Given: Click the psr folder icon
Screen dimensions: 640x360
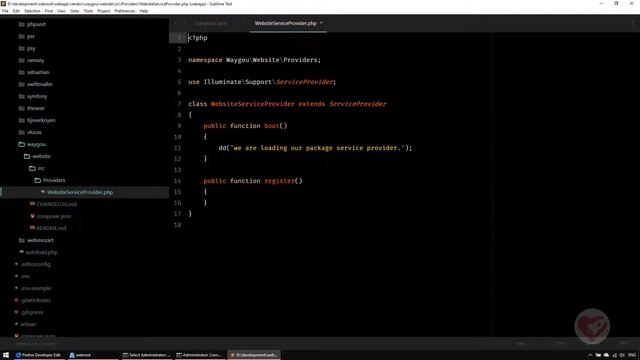Looking at the screenshot, I should pyautogui.click(x=22, y=36).
